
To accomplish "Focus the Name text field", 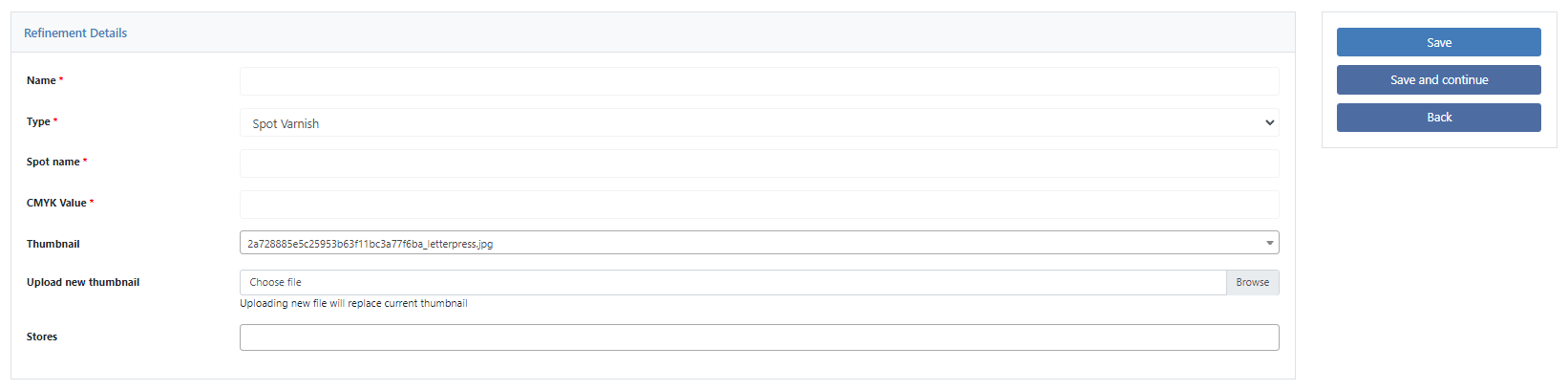I will click(759, 81).
